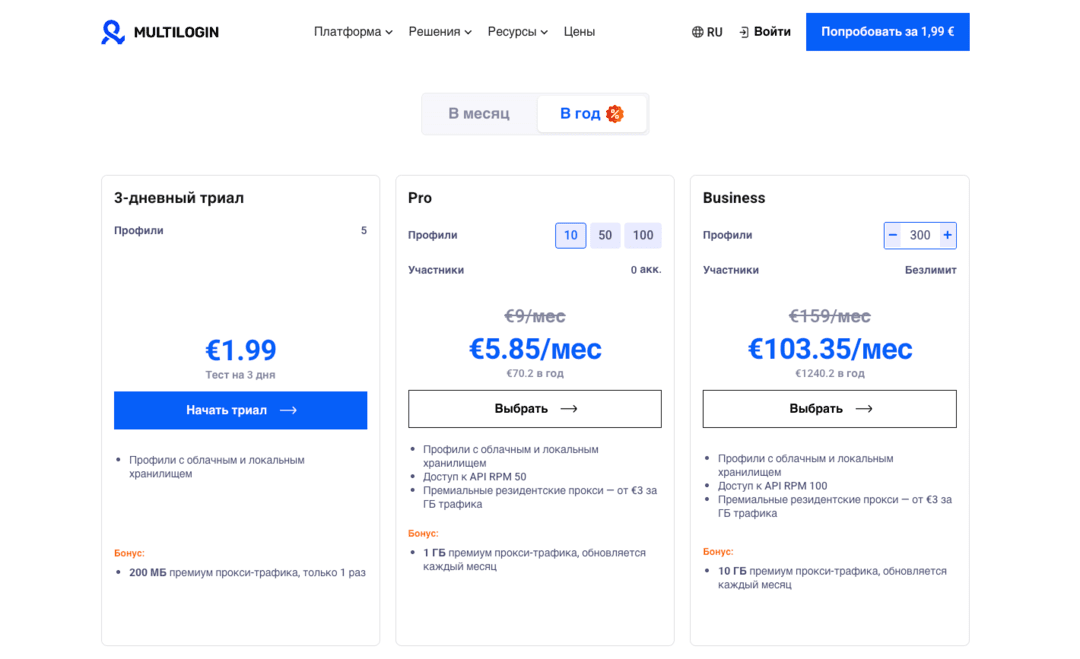Click the minus icon for Business profiles
1080x659 pixels.
(x=893, y=236)
